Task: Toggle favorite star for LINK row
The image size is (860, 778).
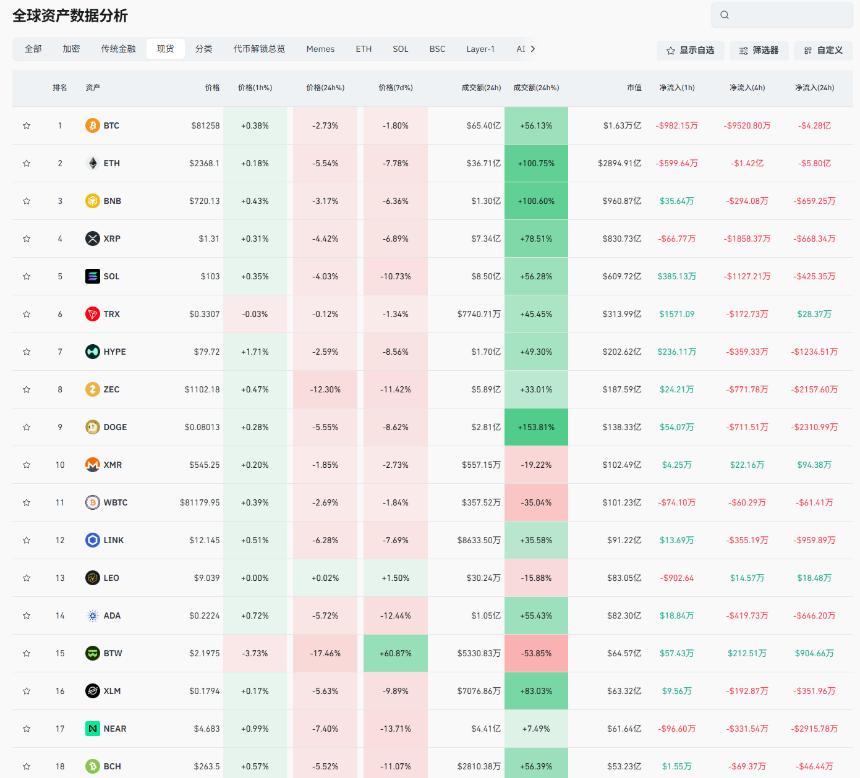Action: pyautogui.click(x=26, y=540)
